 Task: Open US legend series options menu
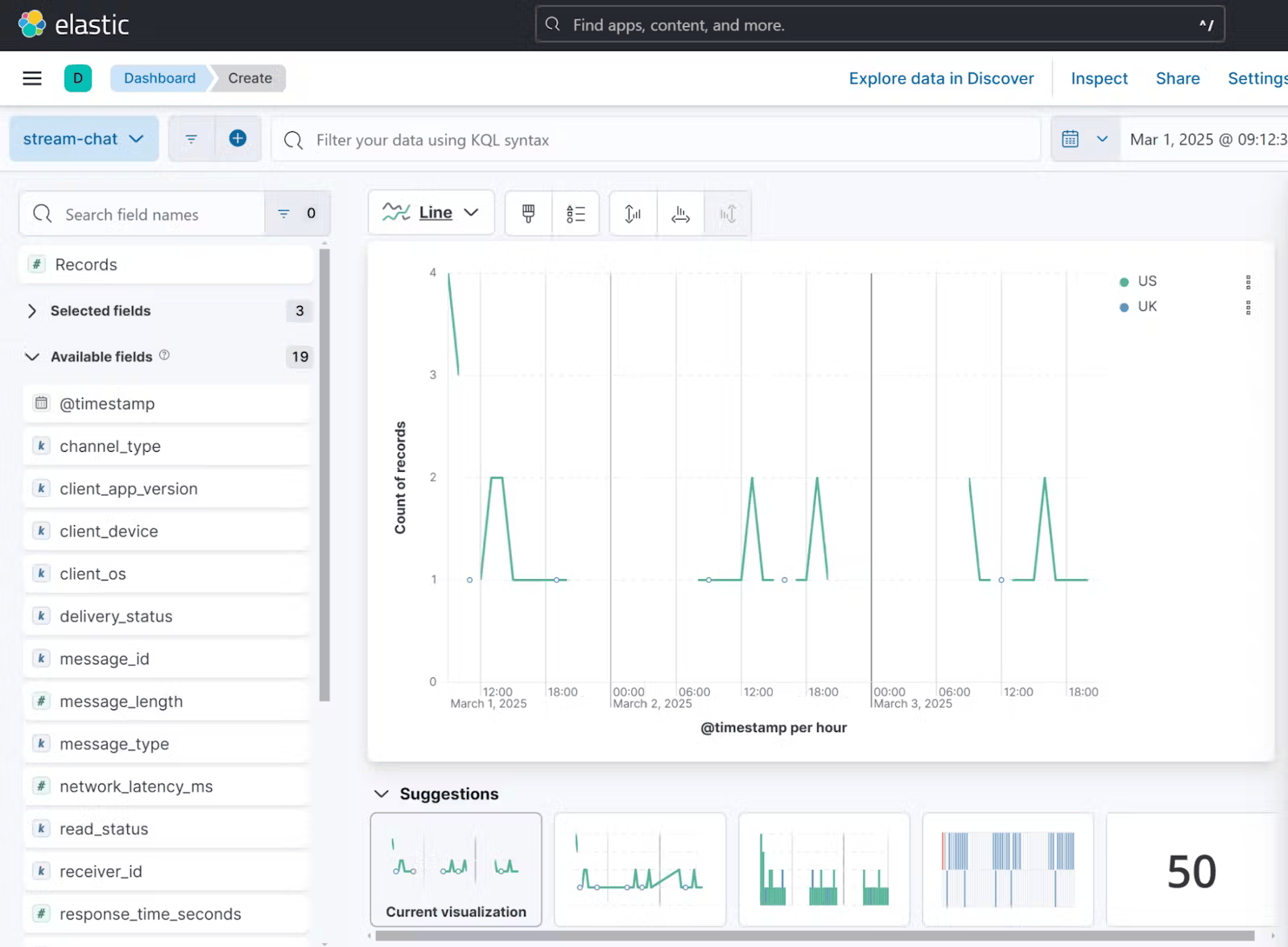[1248, 282]
